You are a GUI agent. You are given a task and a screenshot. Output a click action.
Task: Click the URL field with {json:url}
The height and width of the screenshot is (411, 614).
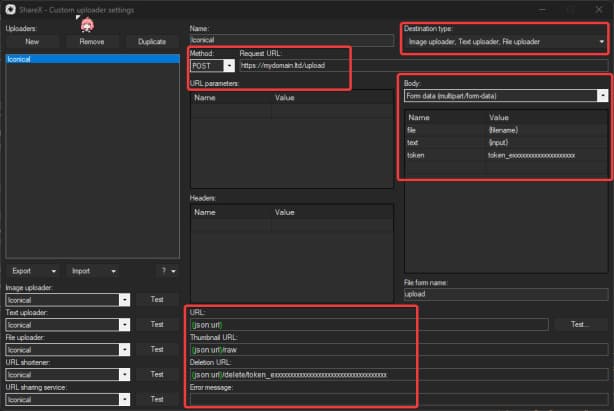pyautogui.click(x=369, y=324)
